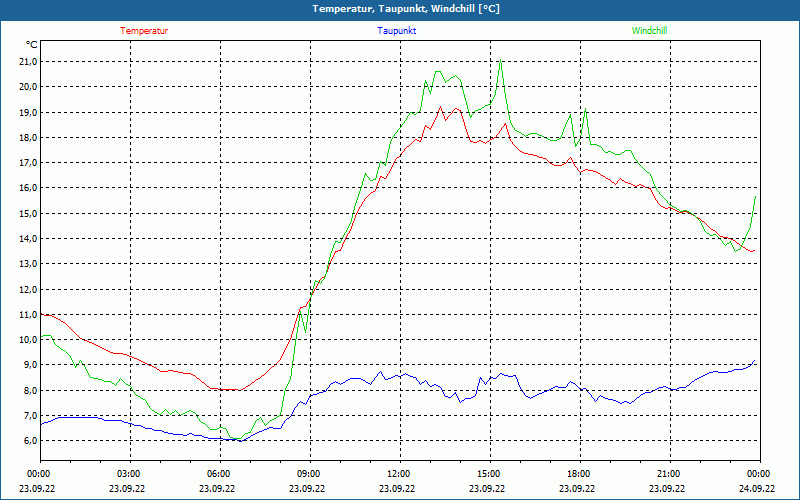Click the '14,0' y-axis value
800x500 pixels.
pos(28,238)
